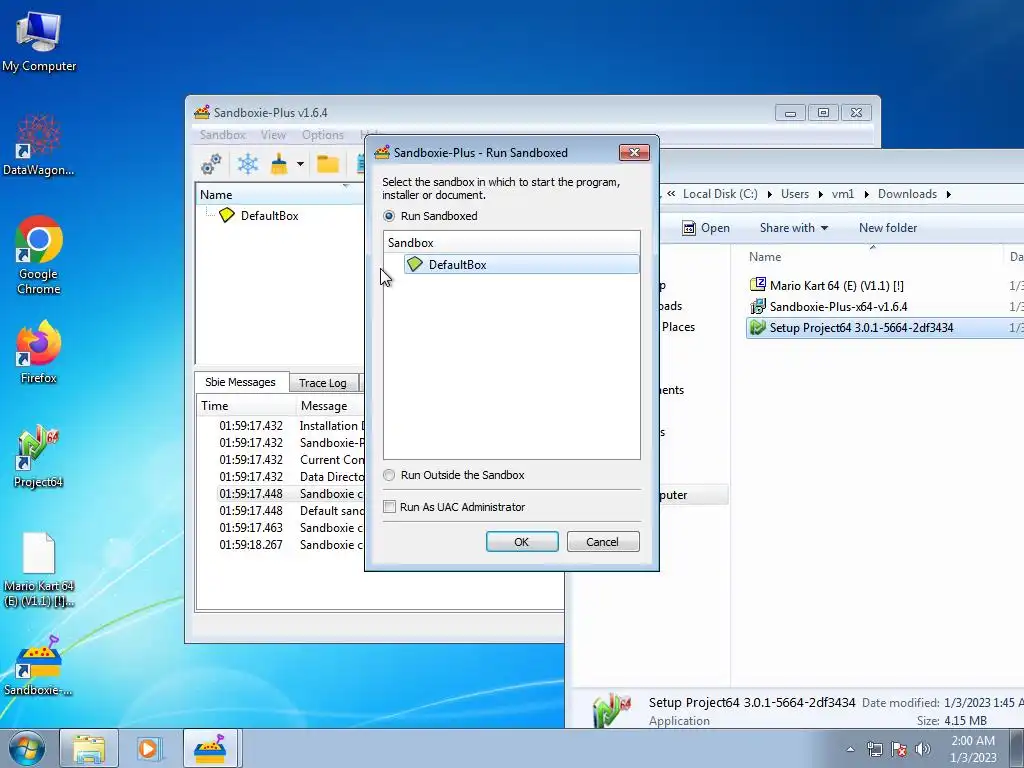This screenshot has width=1024, height=768.
Task: Open the DataWagon desktop shortcut
Action: [39, 145]
